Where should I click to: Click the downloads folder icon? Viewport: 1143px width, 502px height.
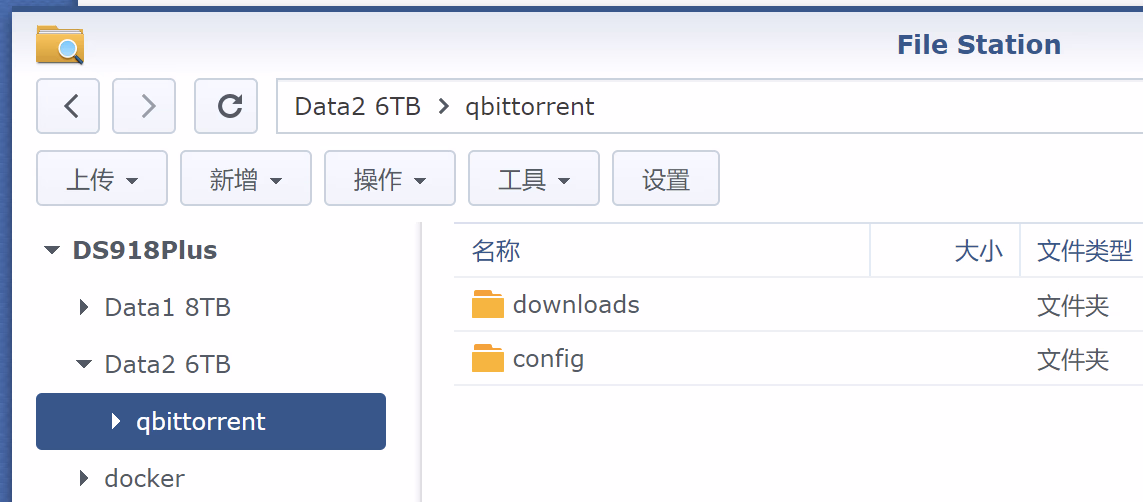[488, 304]
